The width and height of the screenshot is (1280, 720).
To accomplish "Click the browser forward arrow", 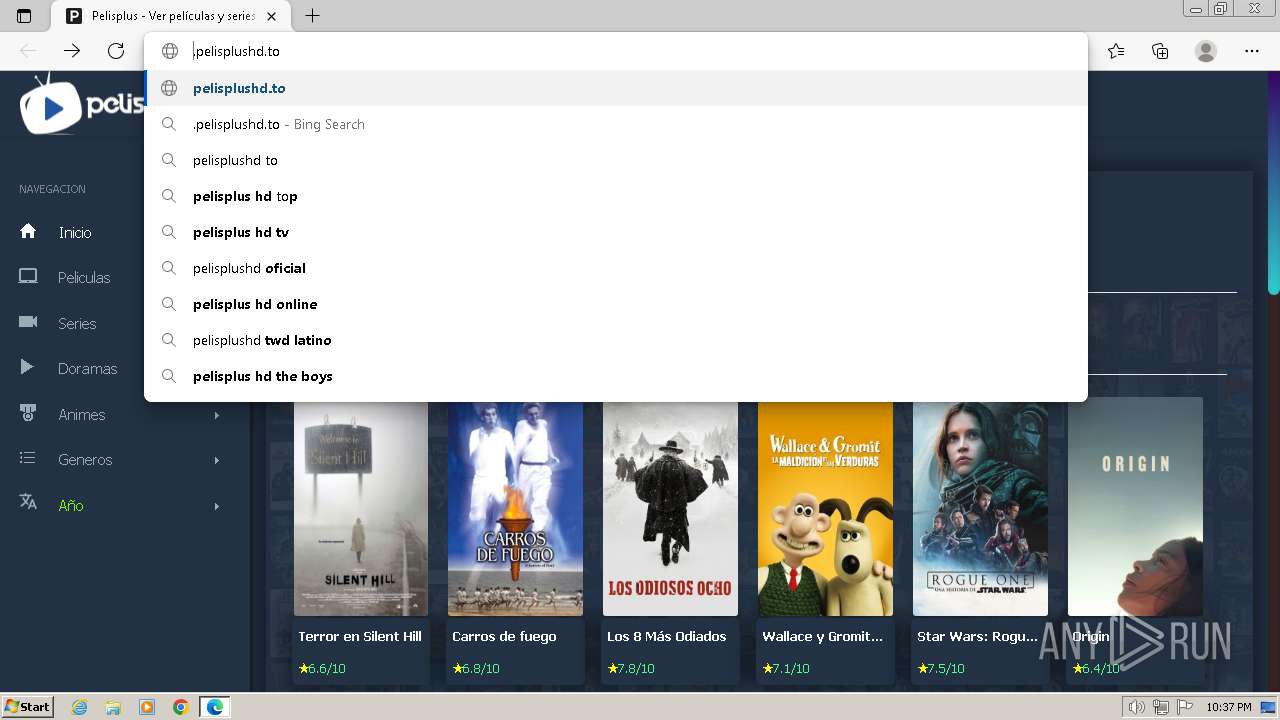I will [x=72, y=51].
